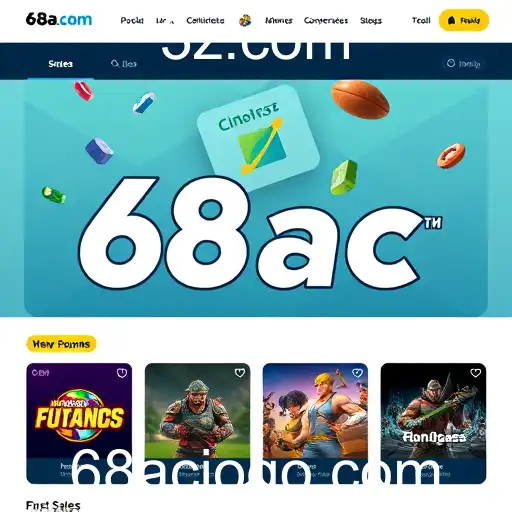
Task: Click the colorful ball icon in navigation
Action: pos(245,21)
